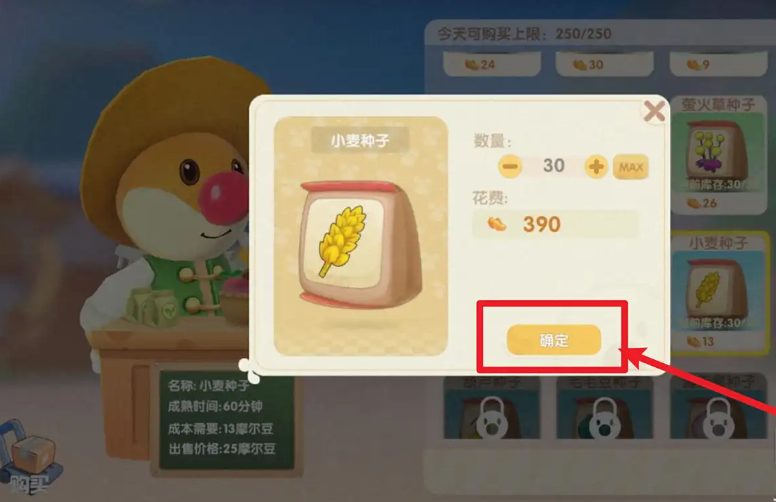Click the first locked seed slot
Image resolution: width=776 pixels, height=502 pixels.
(x=492, y=407)
